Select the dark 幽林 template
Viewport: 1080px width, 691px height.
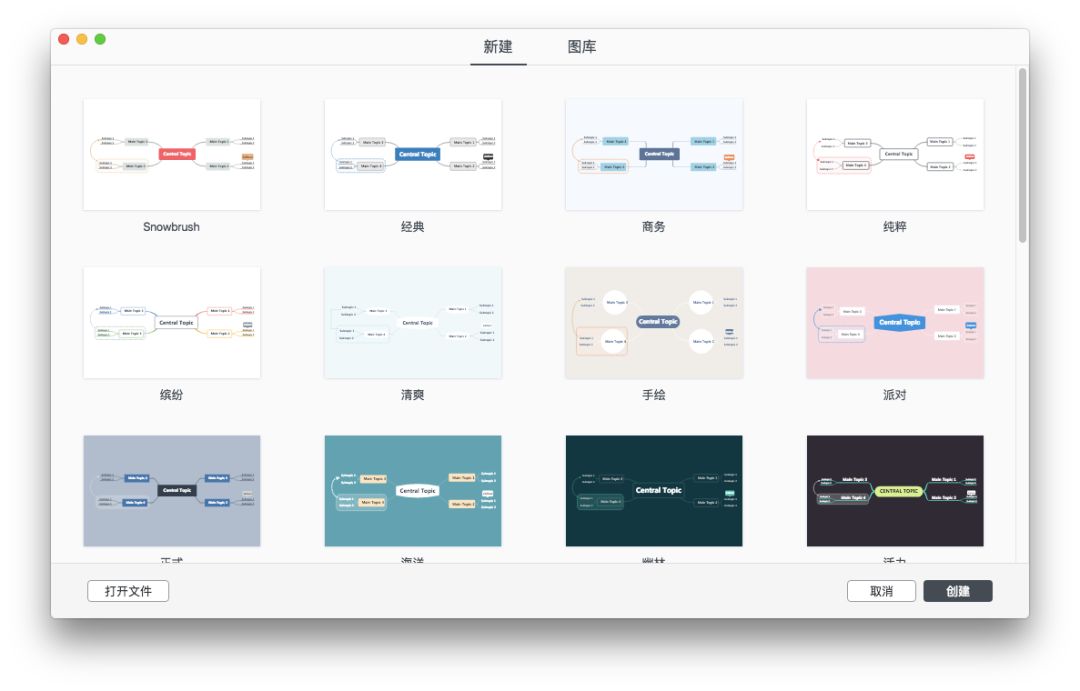(654, 490)
